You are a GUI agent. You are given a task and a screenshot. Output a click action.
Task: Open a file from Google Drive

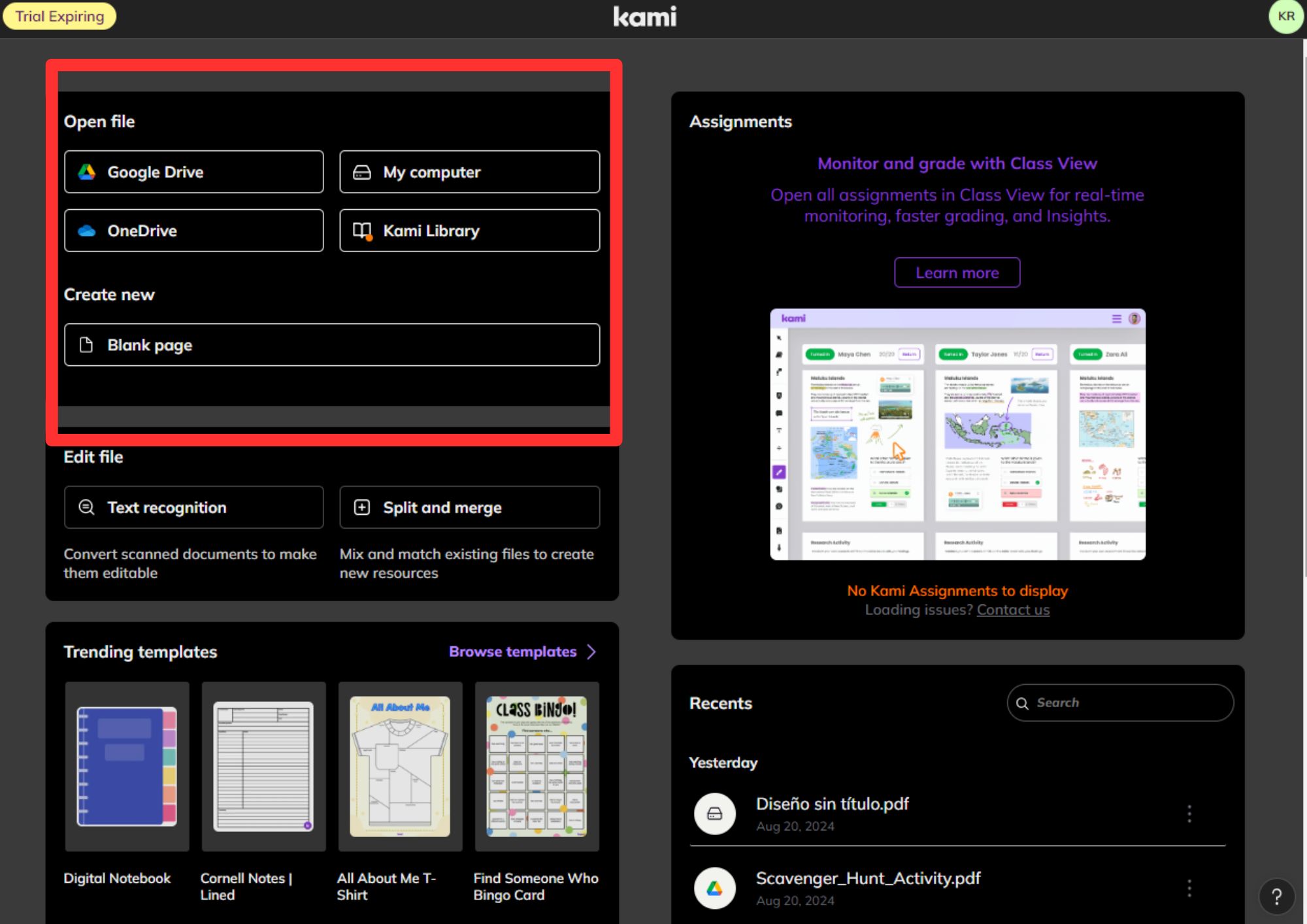coord(193,172)
